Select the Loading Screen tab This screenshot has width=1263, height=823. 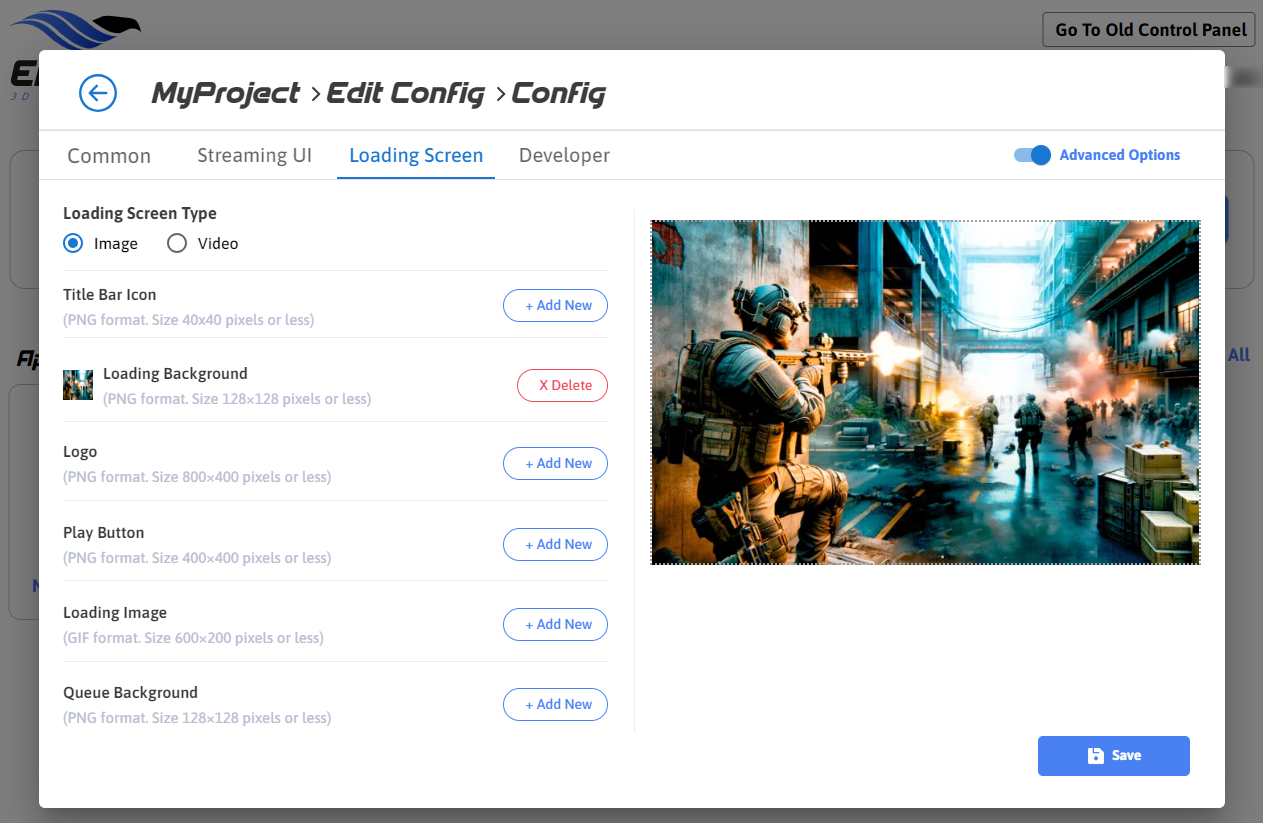coord(416,156)
